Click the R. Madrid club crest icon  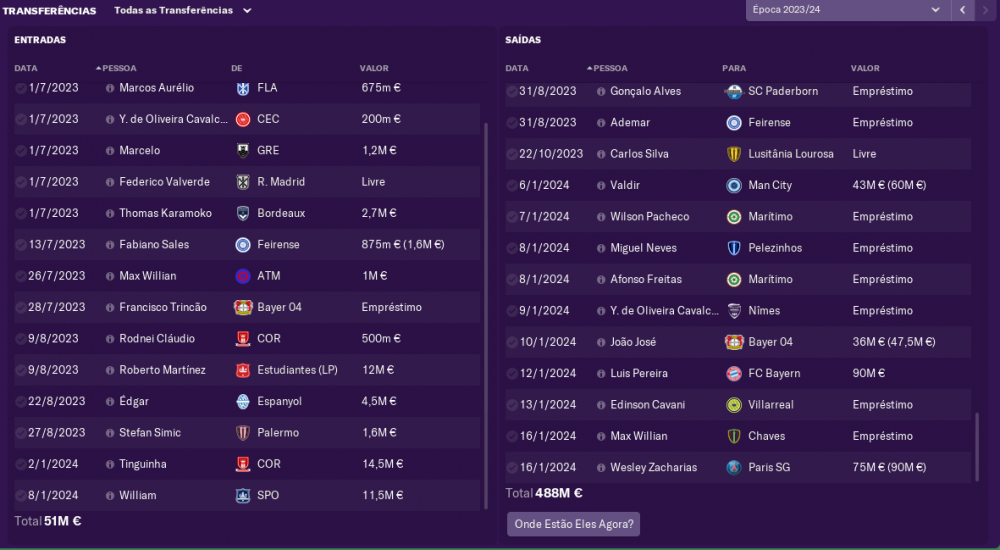tap(242, 182)
